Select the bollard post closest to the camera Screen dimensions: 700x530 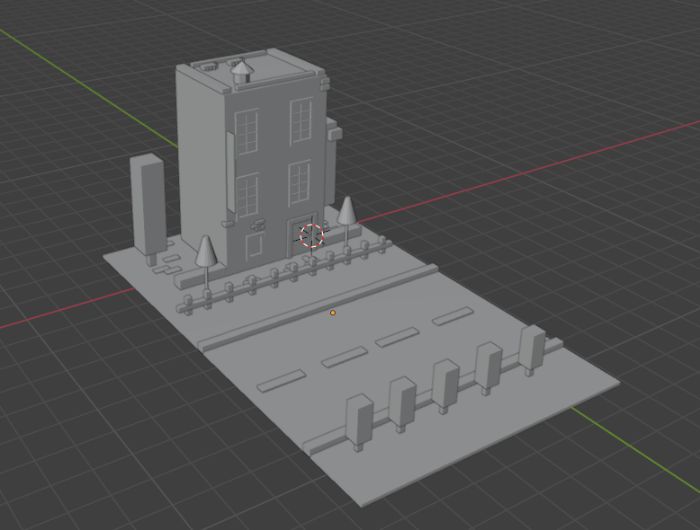pyautogui.click(x=359, y=422)
